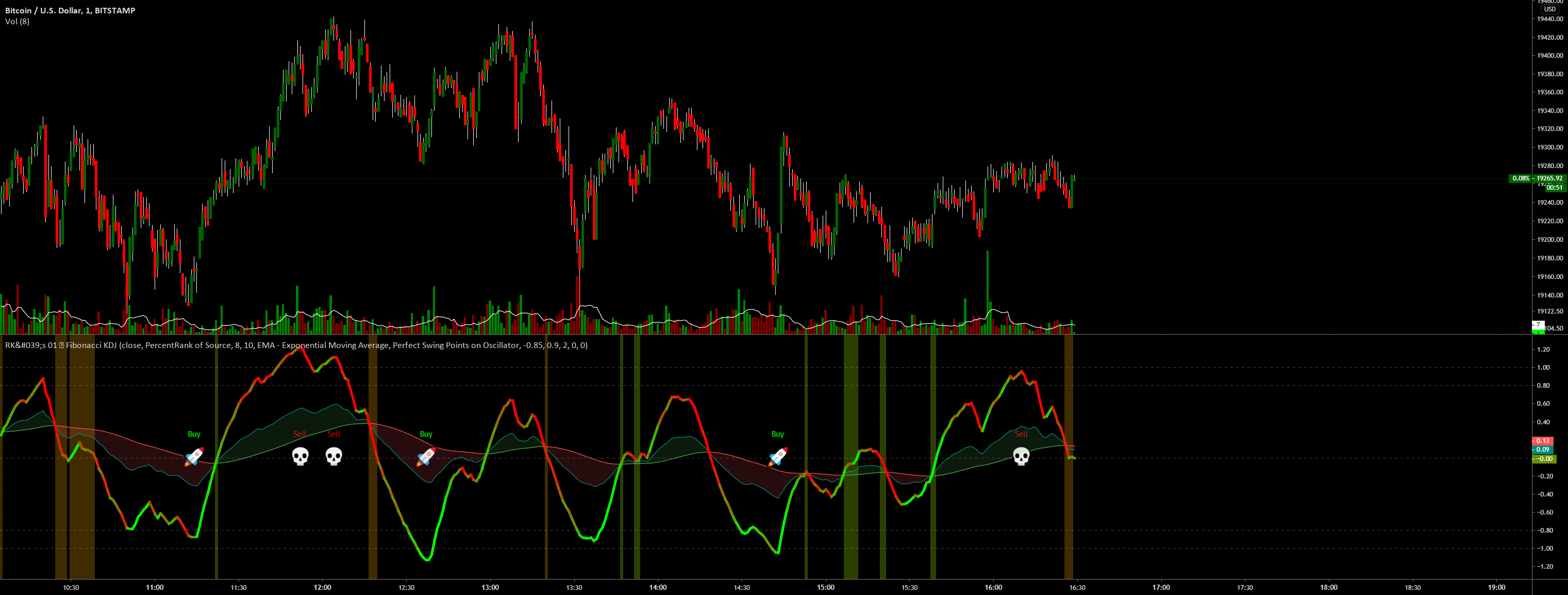Click the 19400.00 price axis label
The height and width of the screenshot is (595, 1568).
[1550, 55]
